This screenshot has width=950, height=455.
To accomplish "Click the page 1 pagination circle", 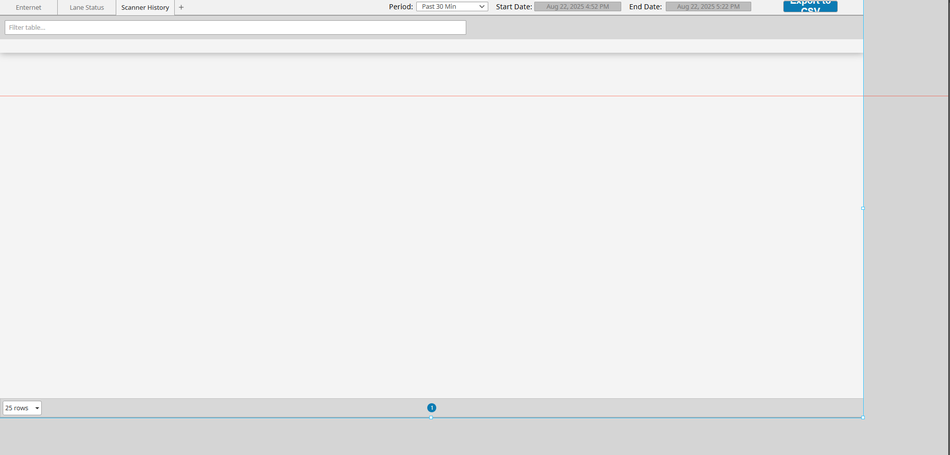I will [432, 408].
